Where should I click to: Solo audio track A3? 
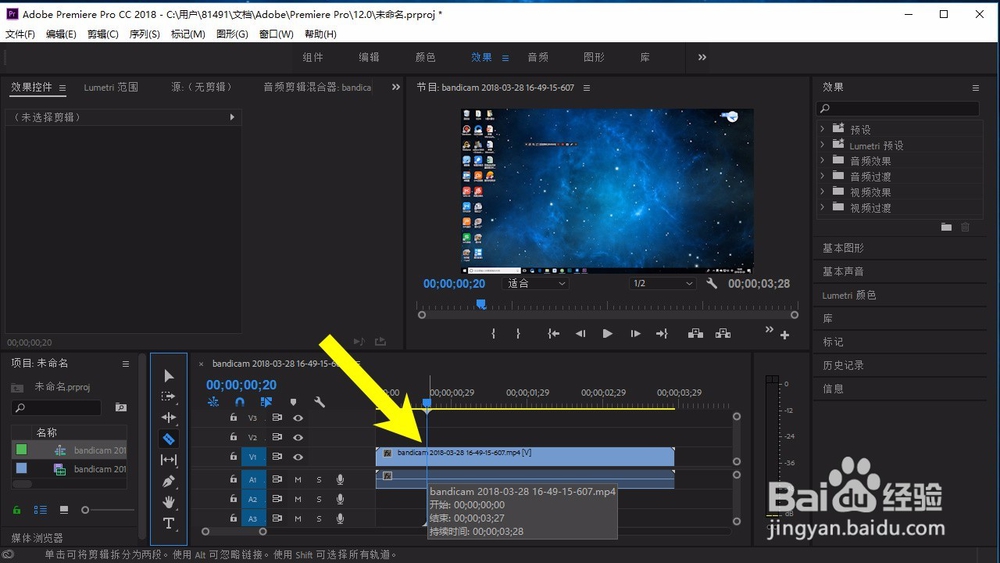coord(319,519)
